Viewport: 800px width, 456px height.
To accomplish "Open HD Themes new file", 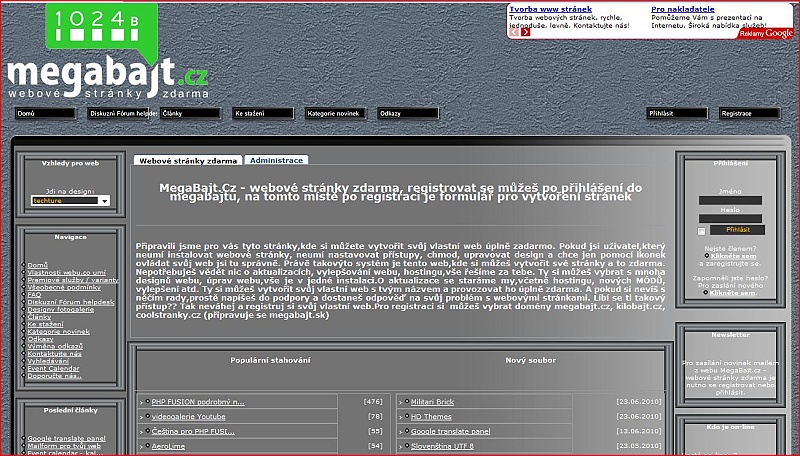I will point(431,417).
